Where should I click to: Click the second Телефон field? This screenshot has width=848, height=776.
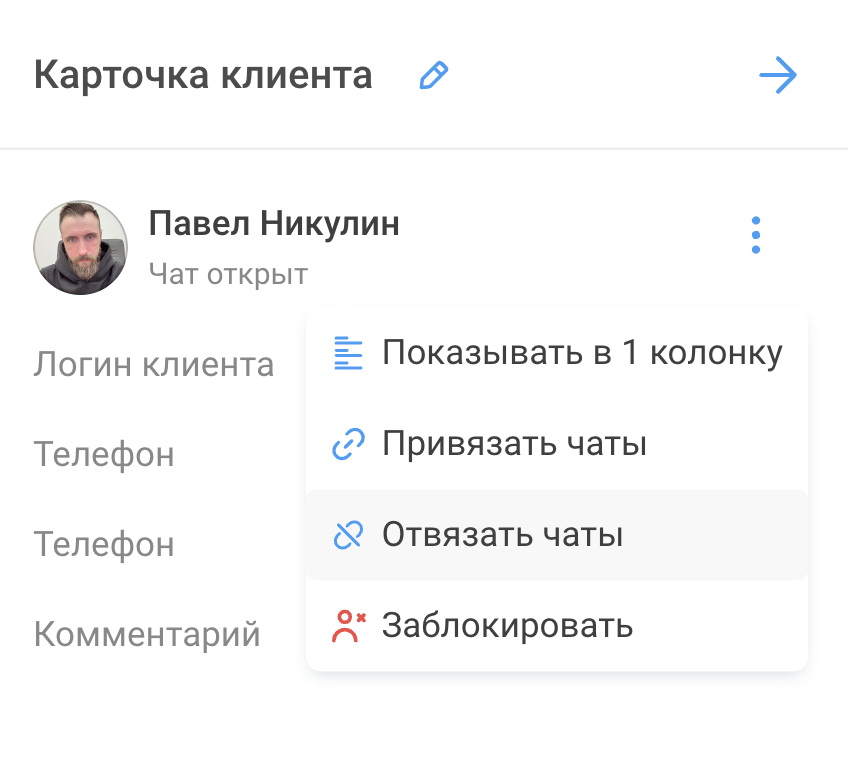[x=104, y=544]
